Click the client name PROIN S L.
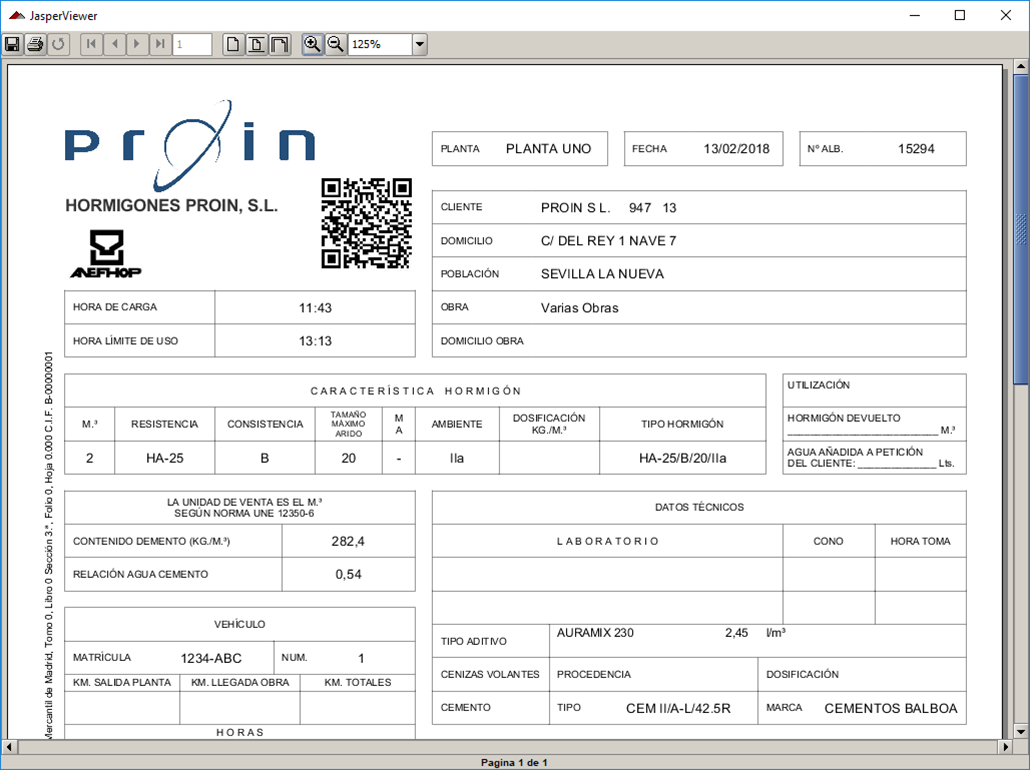The height and width of the screenshot is (770, 1030). point(575,208)
